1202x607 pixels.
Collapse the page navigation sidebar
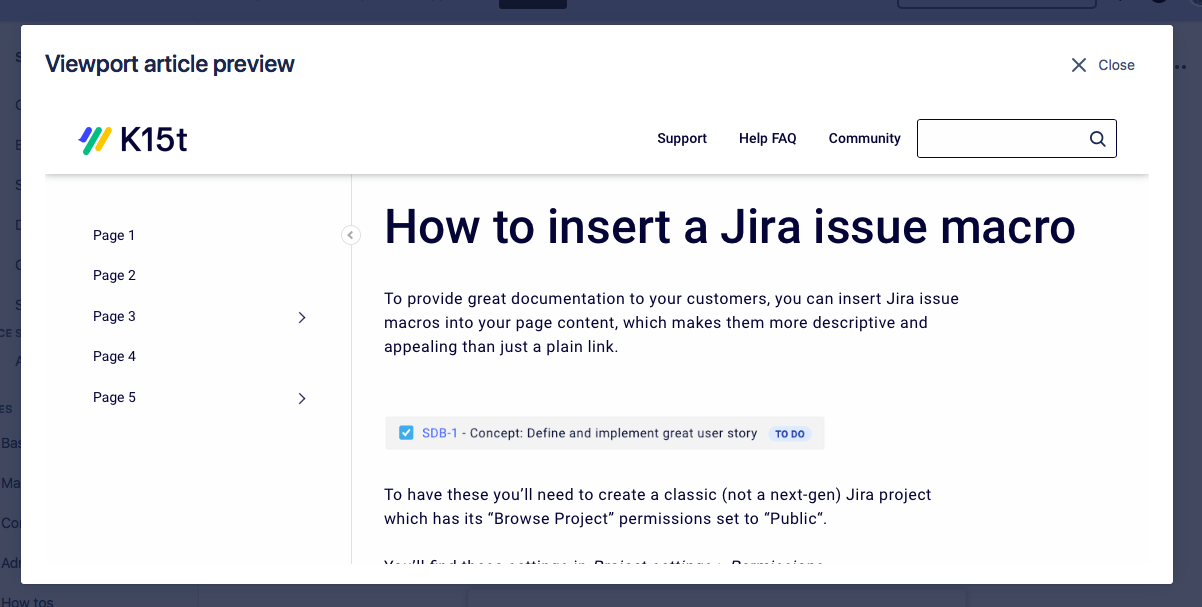350,235
